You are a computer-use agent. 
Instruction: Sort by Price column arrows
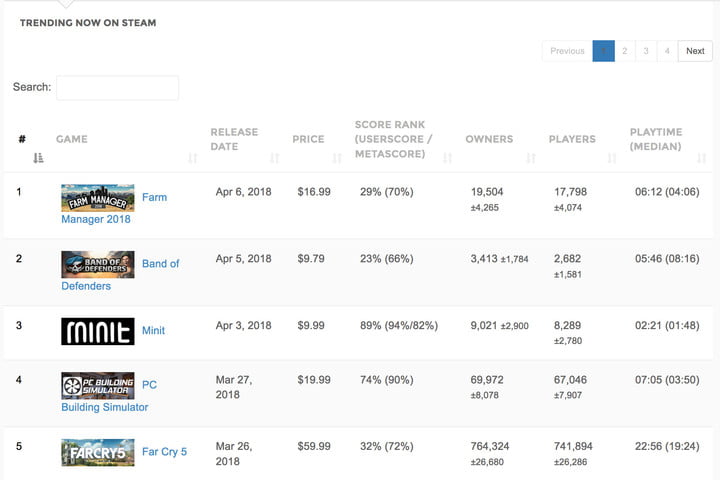click(337, 158)
